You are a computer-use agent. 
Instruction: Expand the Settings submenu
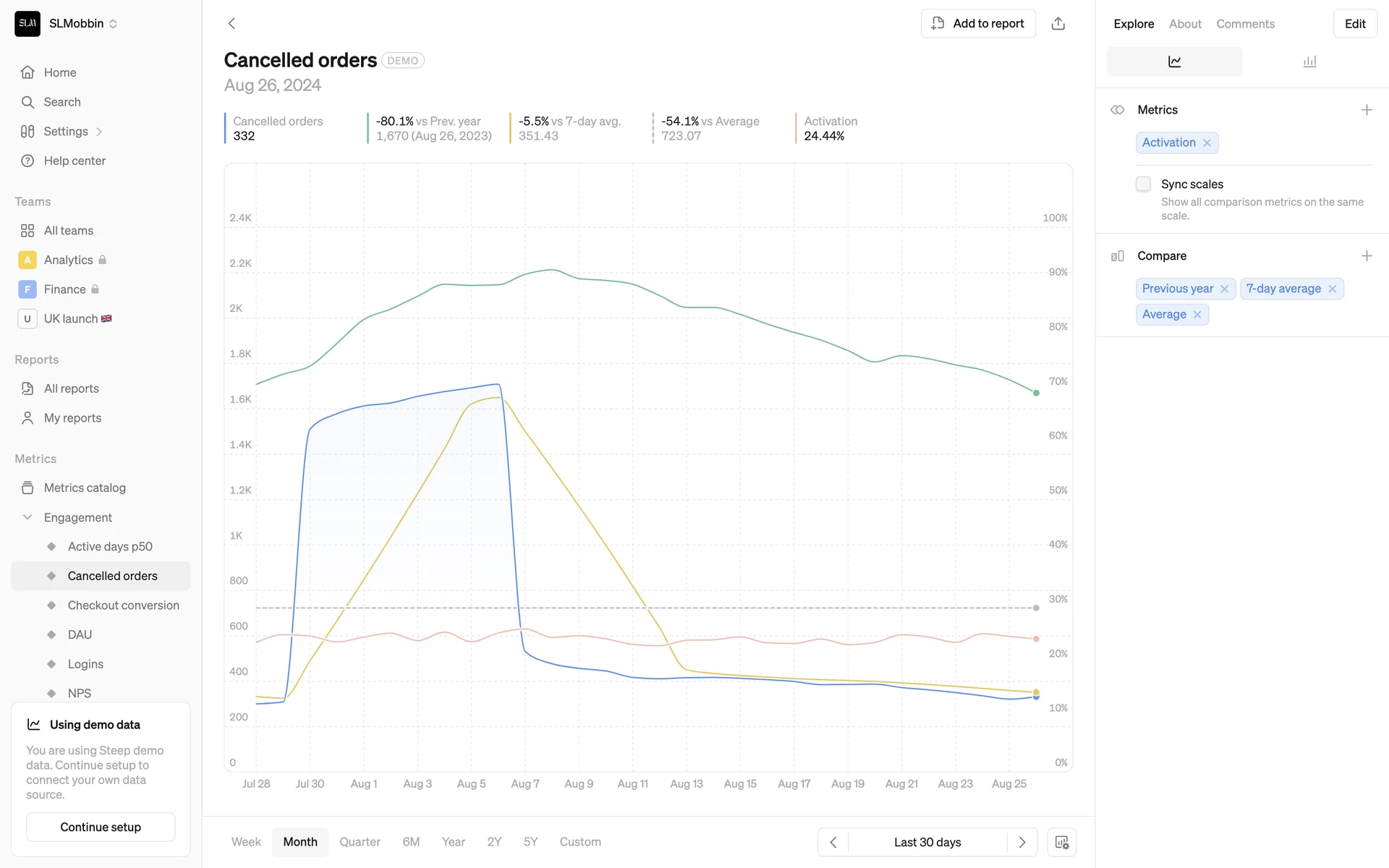coord(99,132)
